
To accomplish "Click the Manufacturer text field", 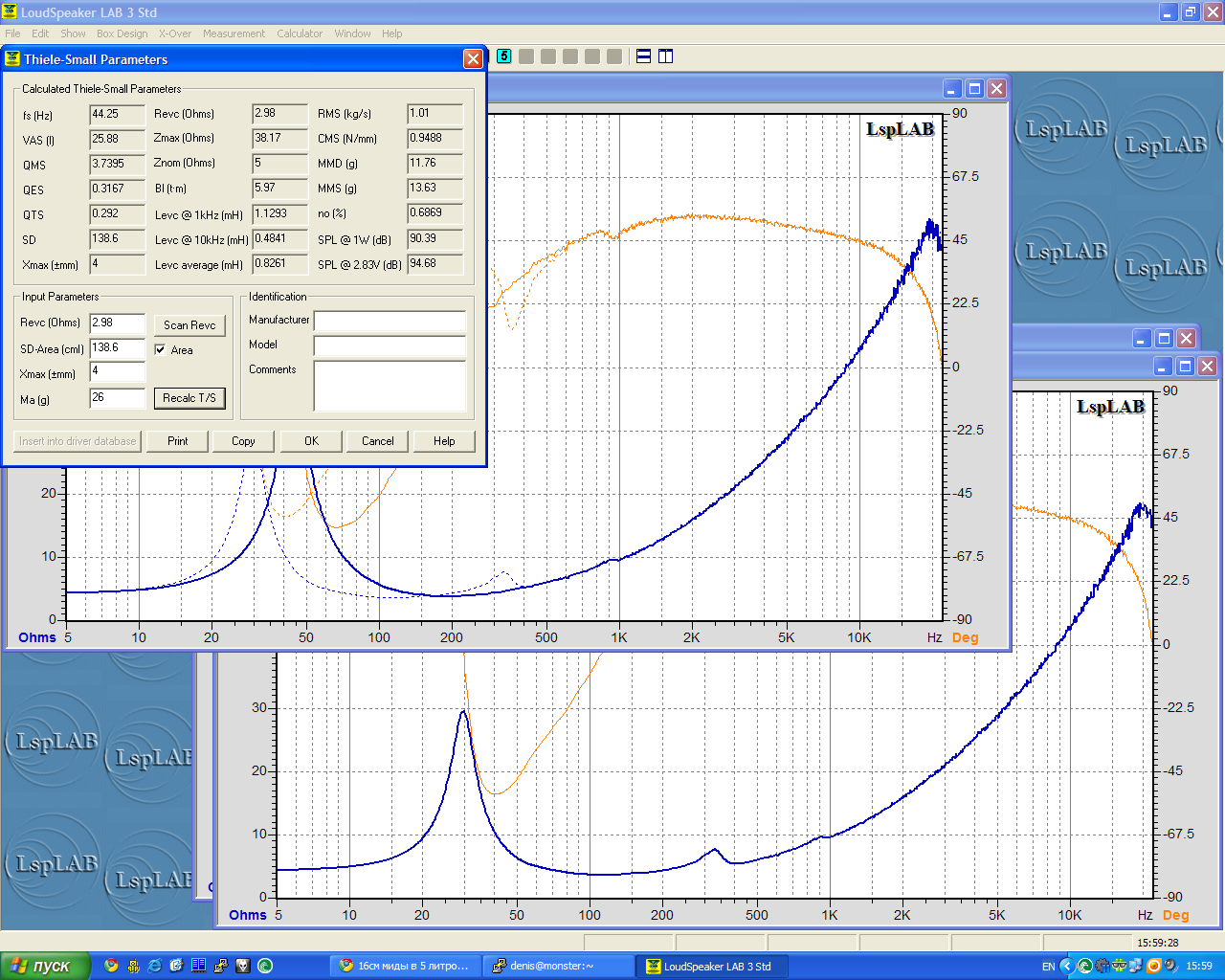I will coord(390,321).
